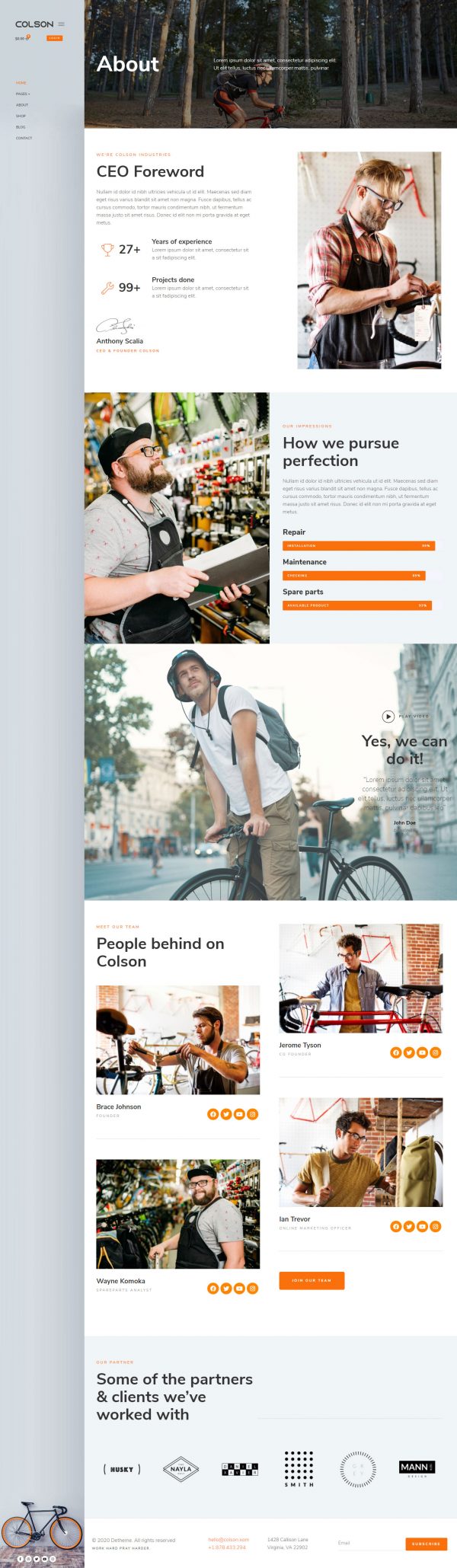This screenshot has height=1568, width=457.
Task: Open the hamburger menu beside Colson logo
Action: point(62,24)
